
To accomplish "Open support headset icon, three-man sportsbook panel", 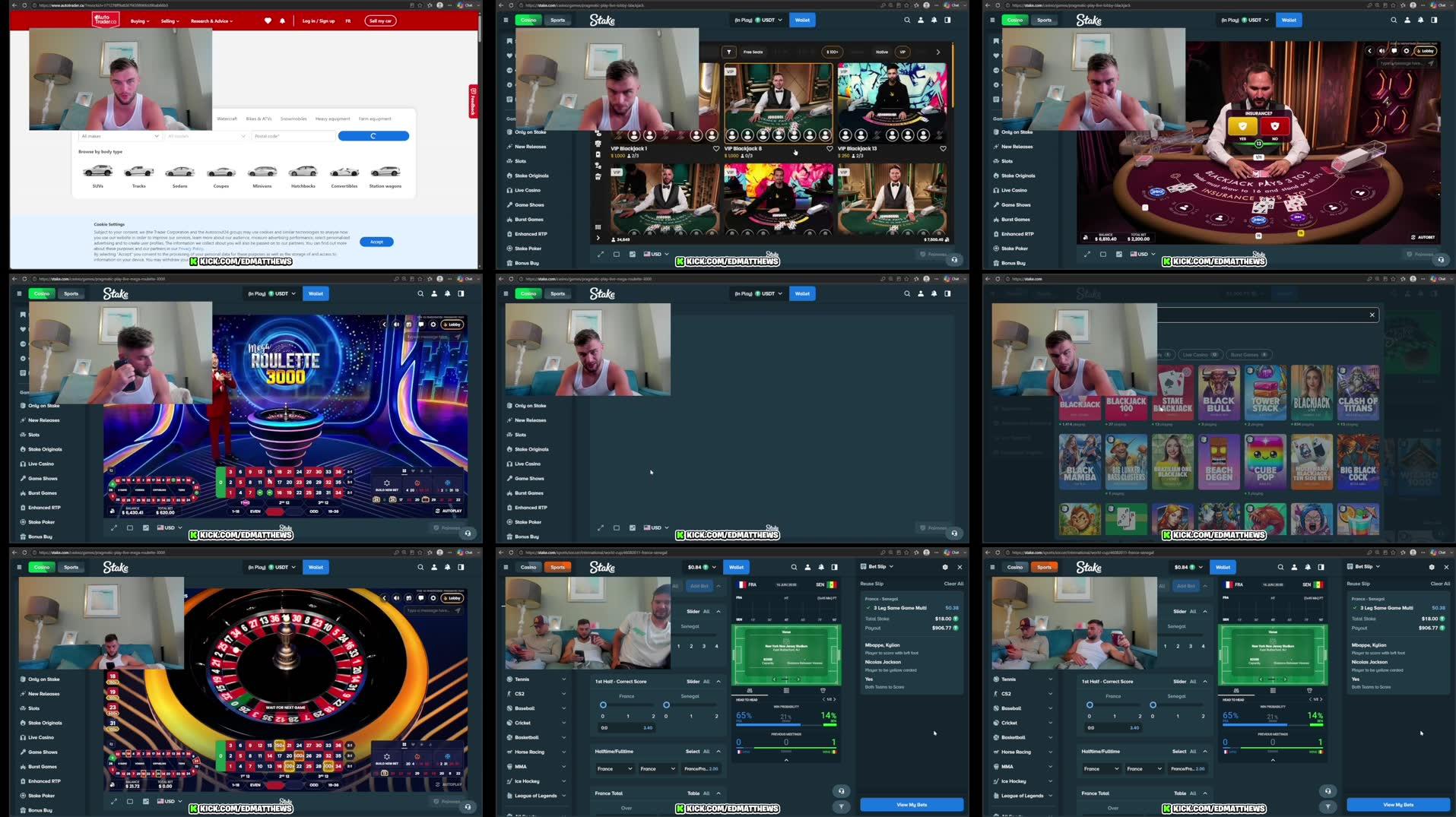I will click(841, 790).
